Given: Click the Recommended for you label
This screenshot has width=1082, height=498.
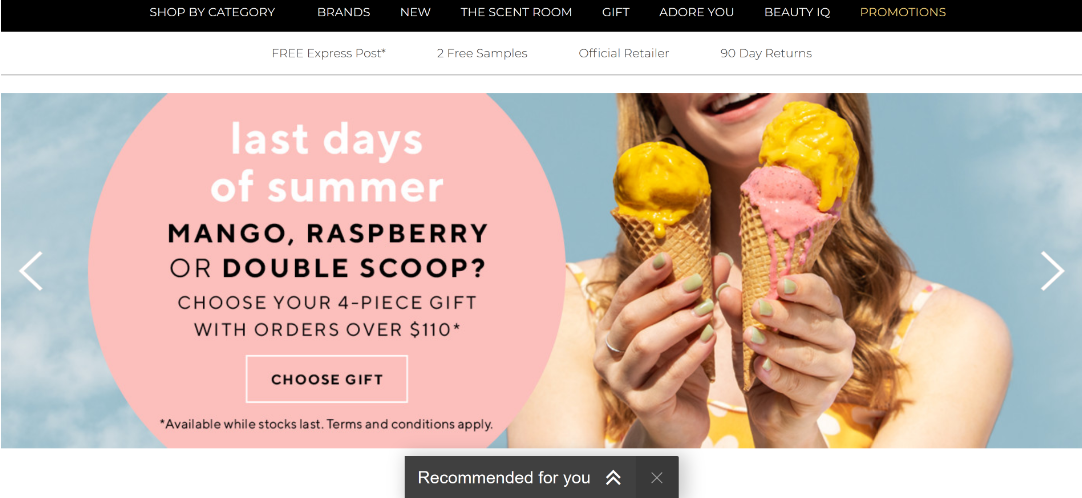Looking at the screenshot, I should [x=504, y=477].
